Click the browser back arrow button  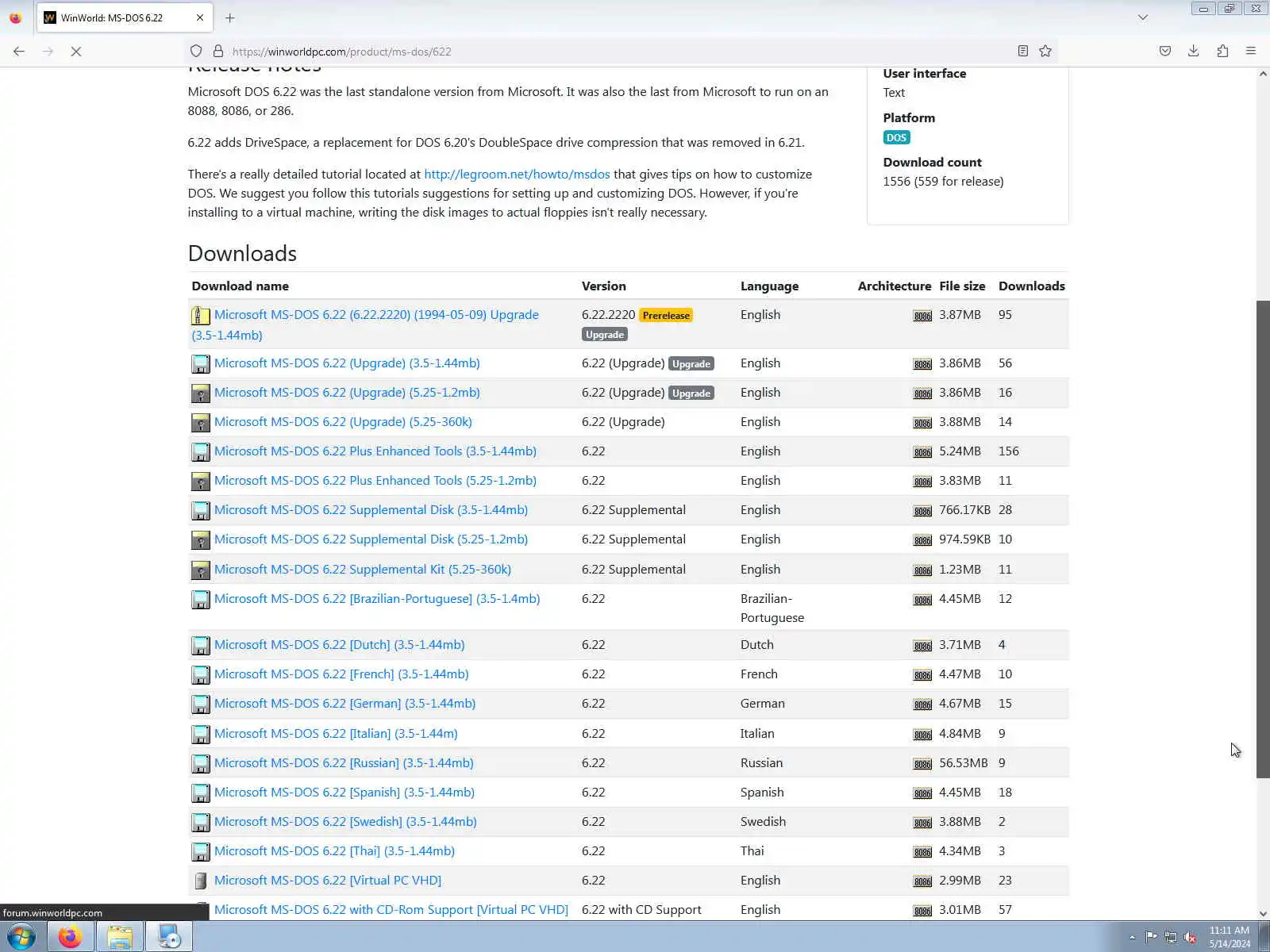click(19, 51)
